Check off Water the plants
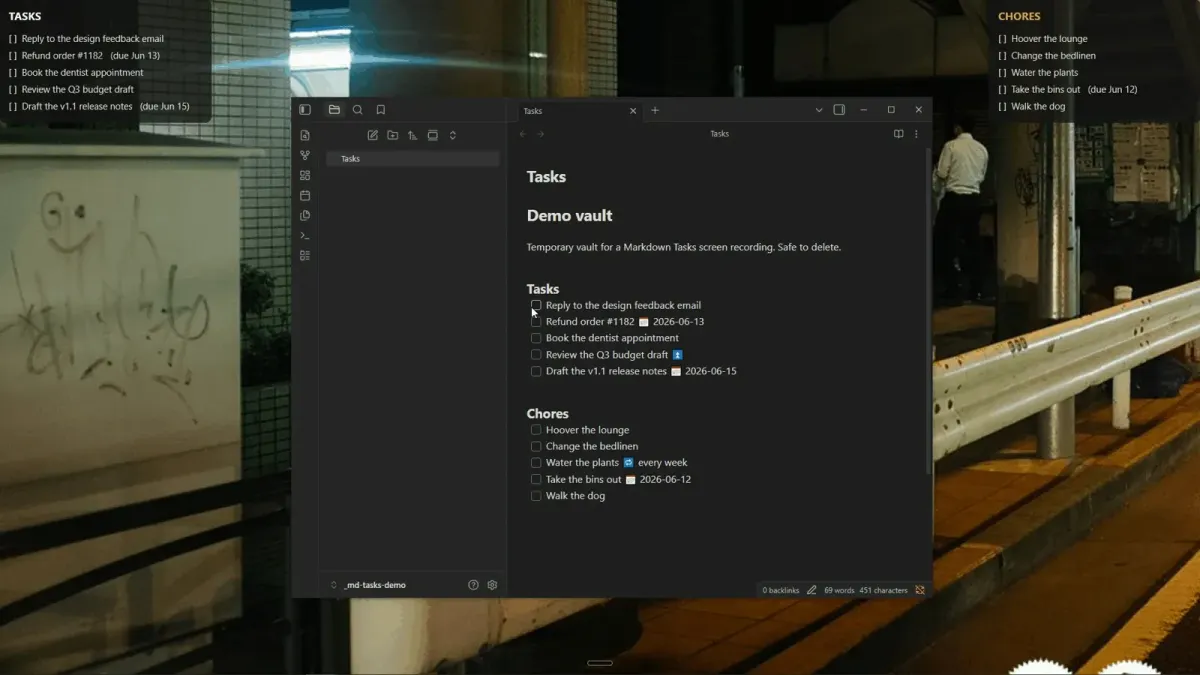The image size is (1200, 675). pyautogui.click(x=536, y=463)
